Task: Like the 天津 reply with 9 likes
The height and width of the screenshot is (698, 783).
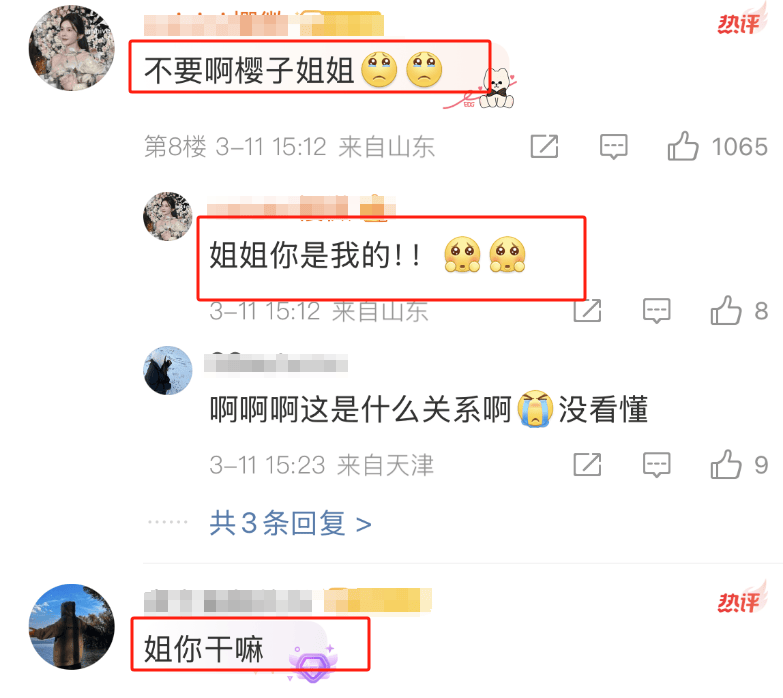Action: tap(726, 465)
